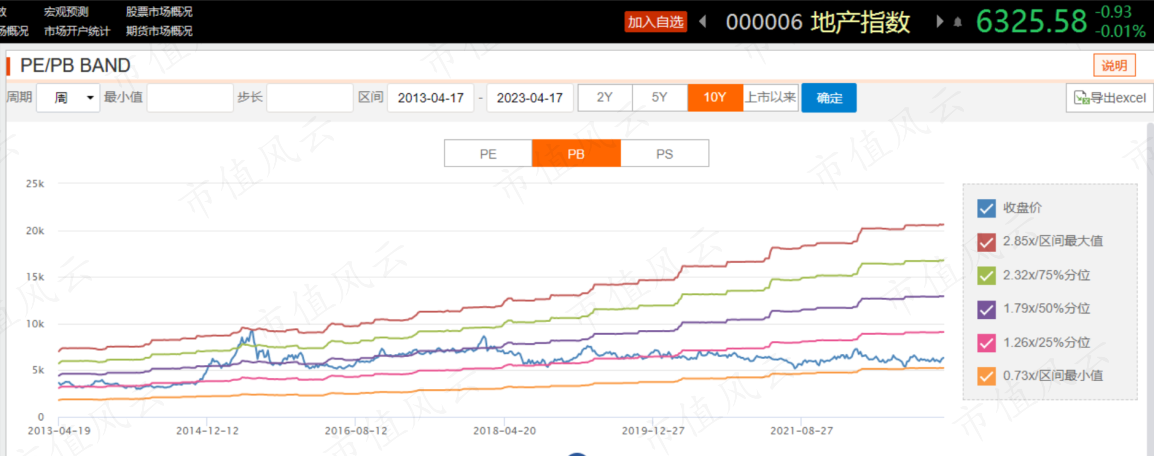Hide the 1.26x/25%分位 line
Screen dimensions: 1154x456
987,343
